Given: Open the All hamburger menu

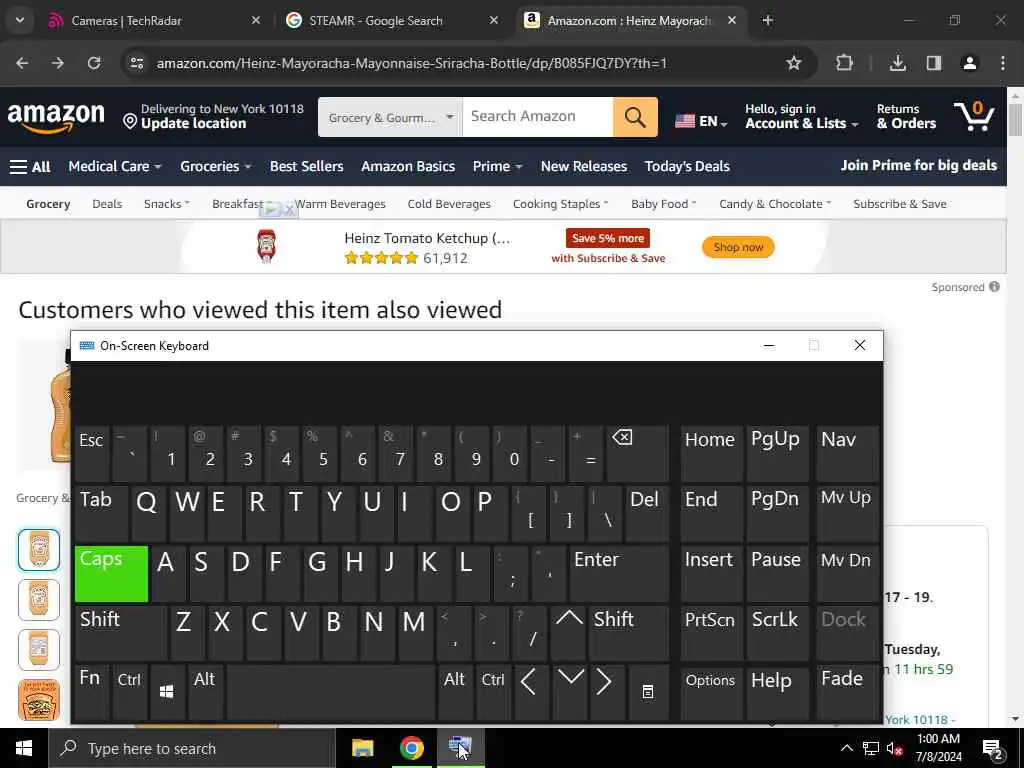Looking at the screenshot, I should pyautogui.click(x=30, y=167).
